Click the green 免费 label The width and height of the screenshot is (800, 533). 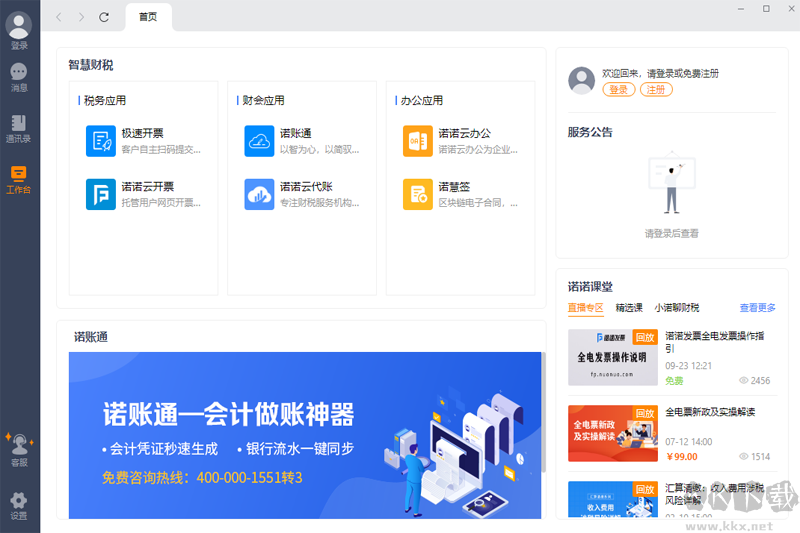(674, 380)
